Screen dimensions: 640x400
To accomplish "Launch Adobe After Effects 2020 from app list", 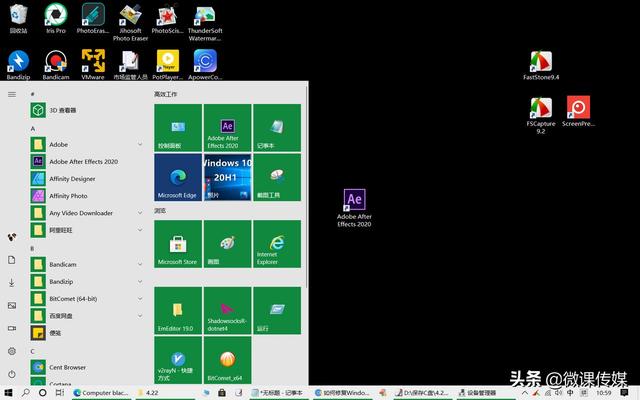I will (87, 162).
